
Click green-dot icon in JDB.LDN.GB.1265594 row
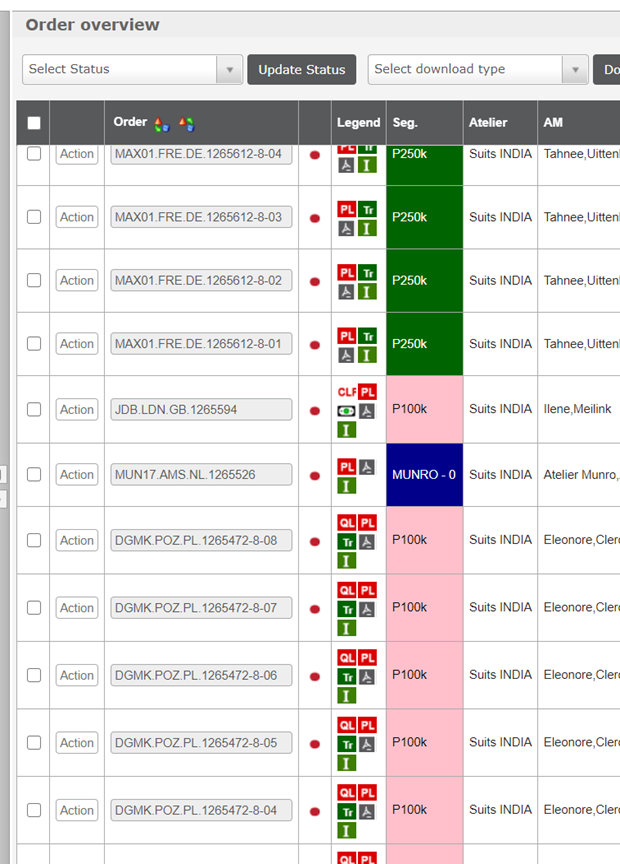pos(346,411)
